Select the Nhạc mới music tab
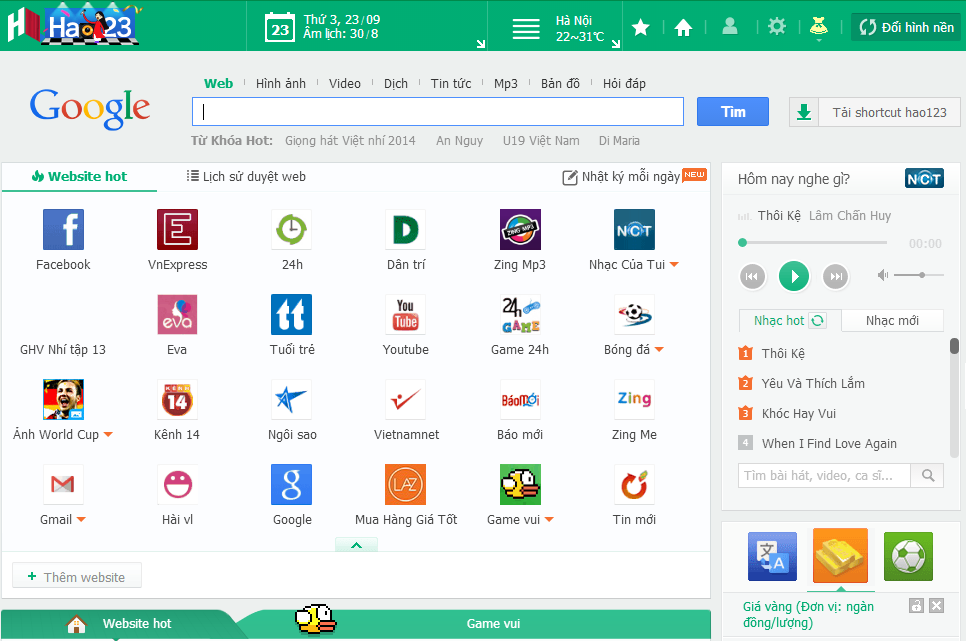Viewport: 966px width, 641px height. (892, 320)
